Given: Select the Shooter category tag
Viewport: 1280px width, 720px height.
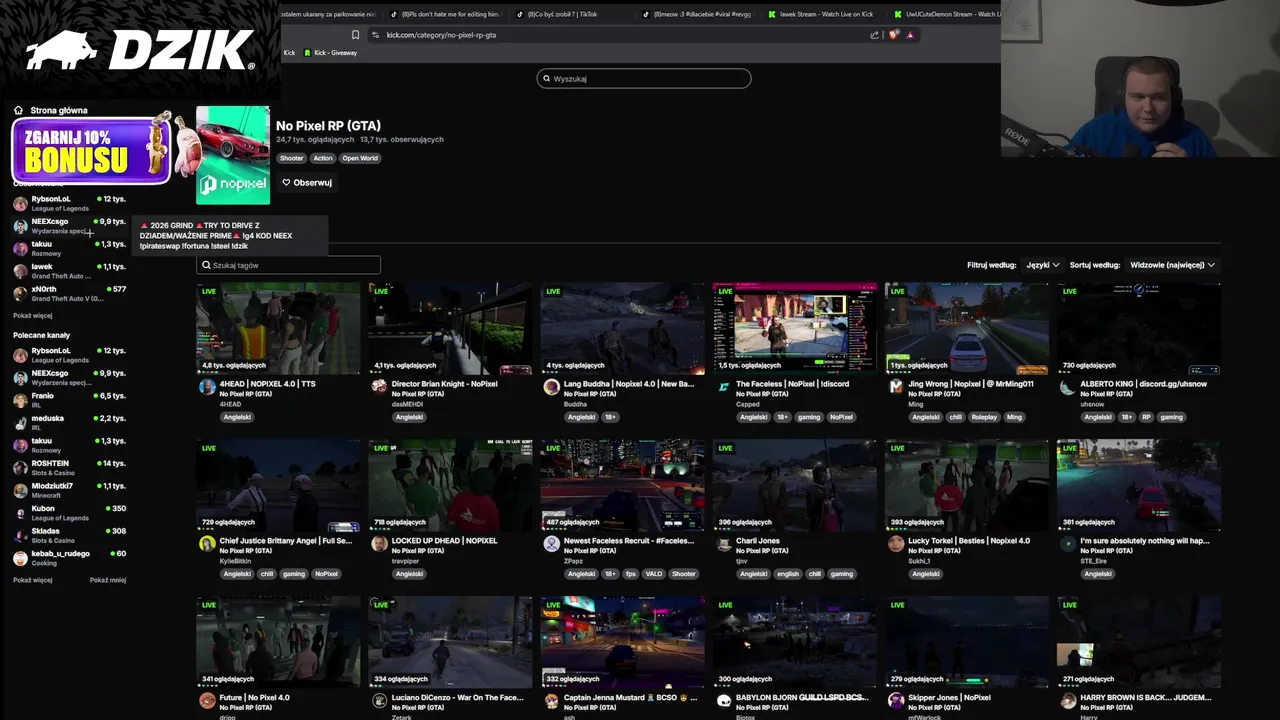Looking at the screenshot, I should pos(291,158).
